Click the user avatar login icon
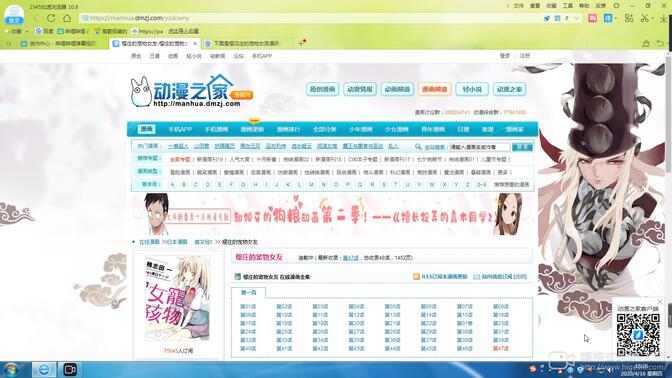The height and width of the screenshot is (378, 672). 14,15
